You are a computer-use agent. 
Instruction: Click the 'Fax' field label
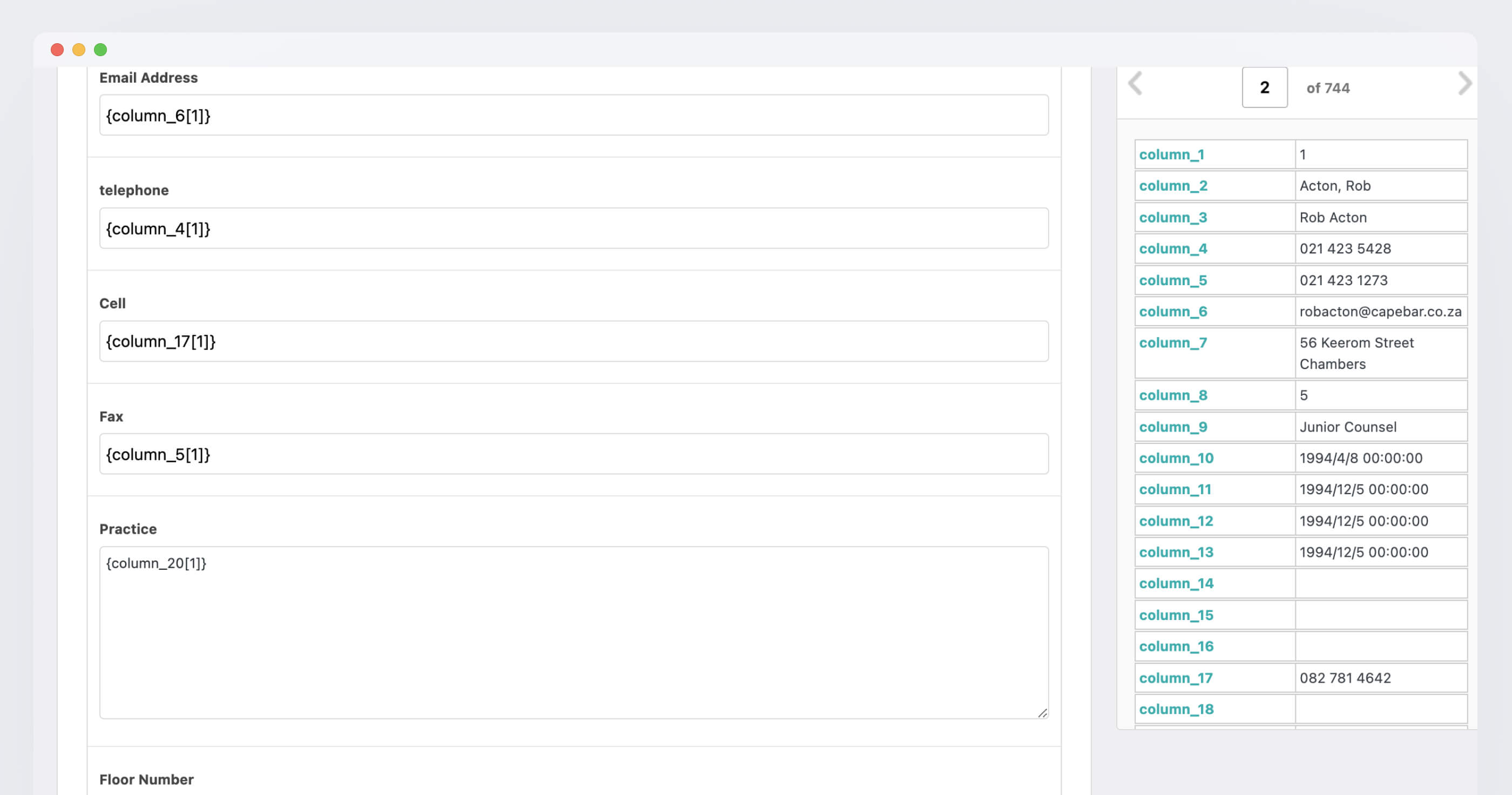111,416
